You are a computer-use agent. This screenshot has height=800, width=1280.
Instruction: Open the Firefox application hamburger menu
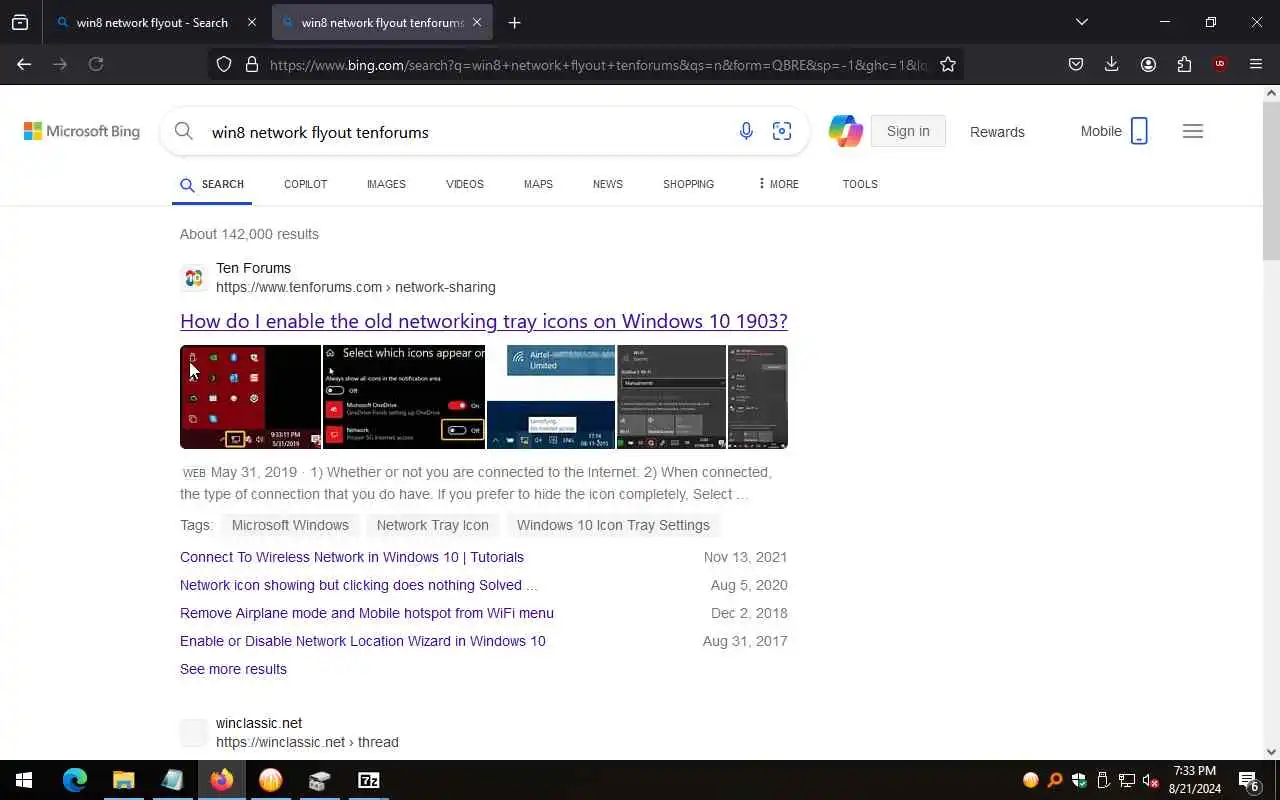[1256, 64]
